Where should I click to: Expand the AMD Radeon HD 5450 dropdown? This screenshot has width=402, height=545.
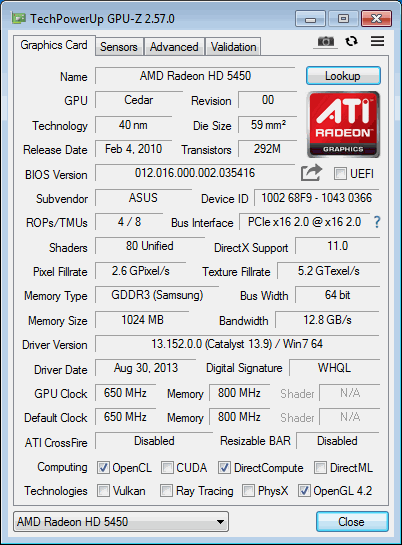(x=121, y=521)
